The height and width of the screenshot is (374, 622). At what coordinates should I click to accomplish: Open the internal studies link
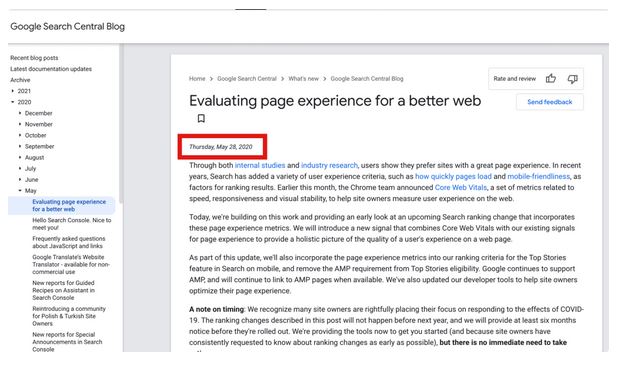260,165
